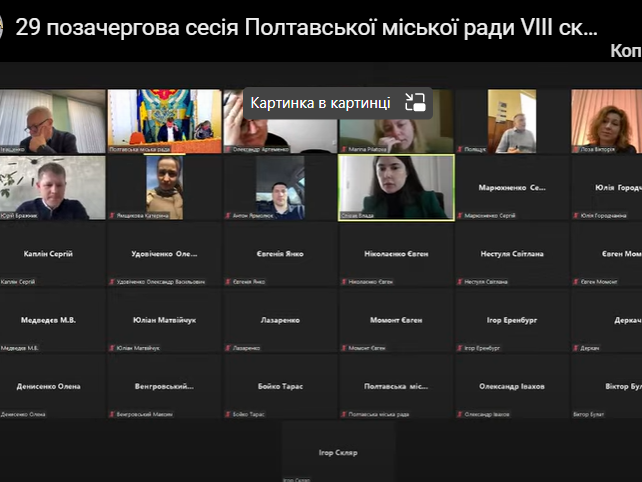Select the highlighted active speaker video tile
Screen dimensions: 642x482
click(396, 188)
